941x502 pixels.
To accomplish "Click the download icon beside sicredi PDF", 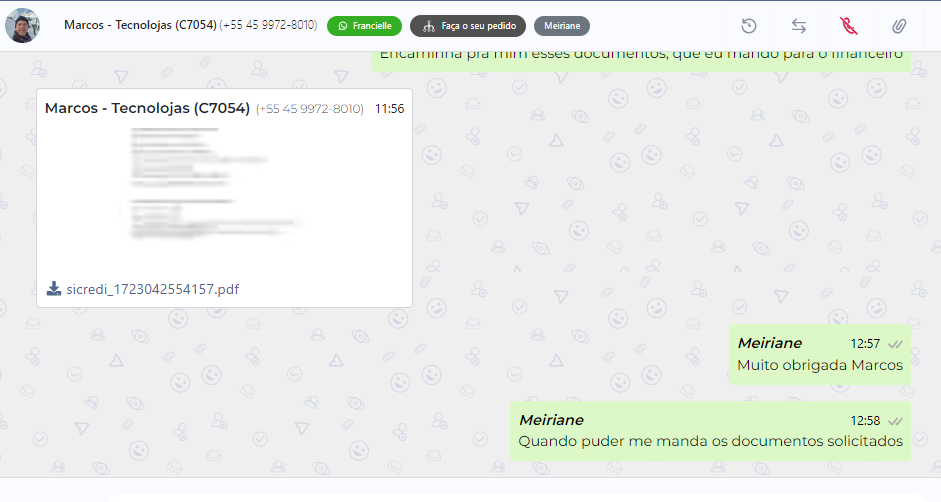I will point(54,289).
